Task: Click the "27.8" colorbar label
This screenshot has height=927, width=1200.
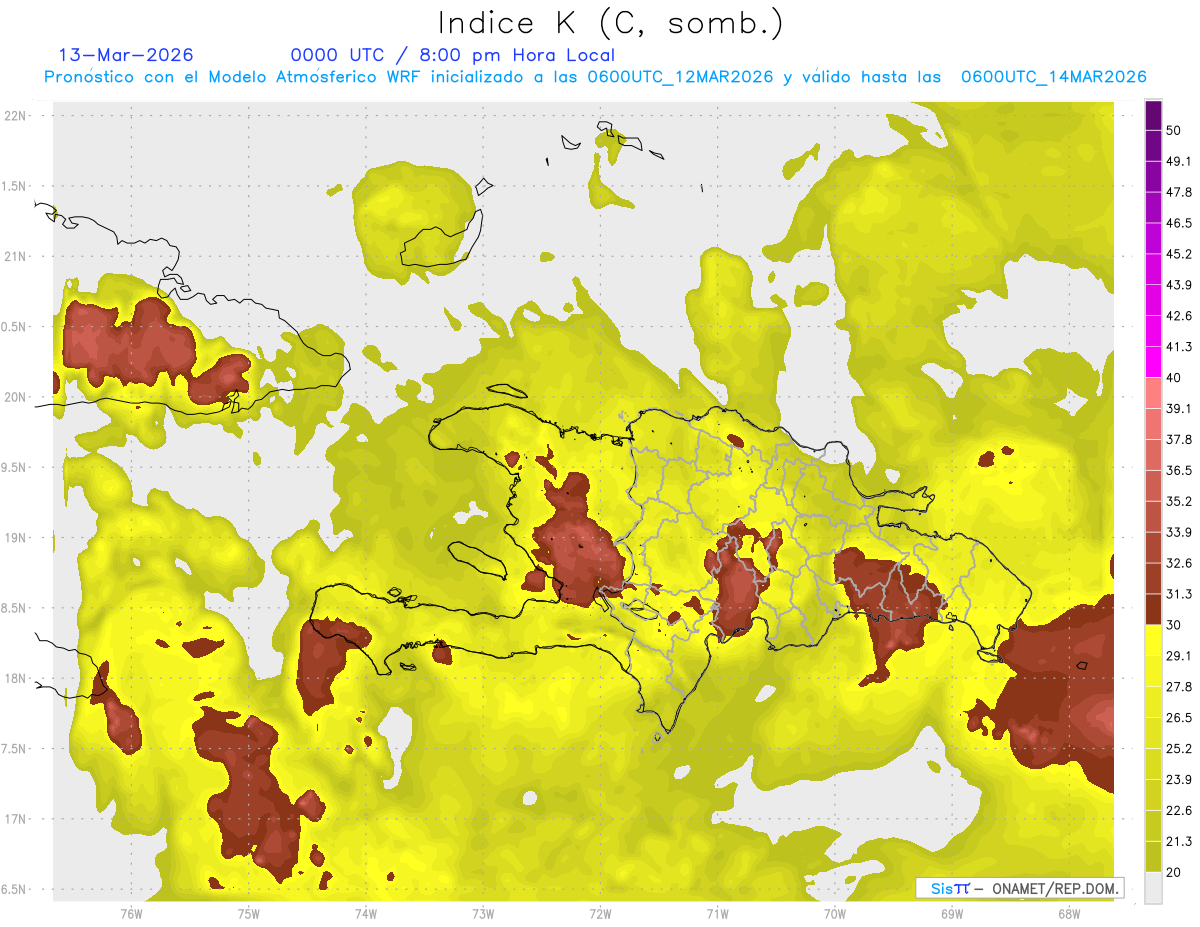Action: (1179, 688)
